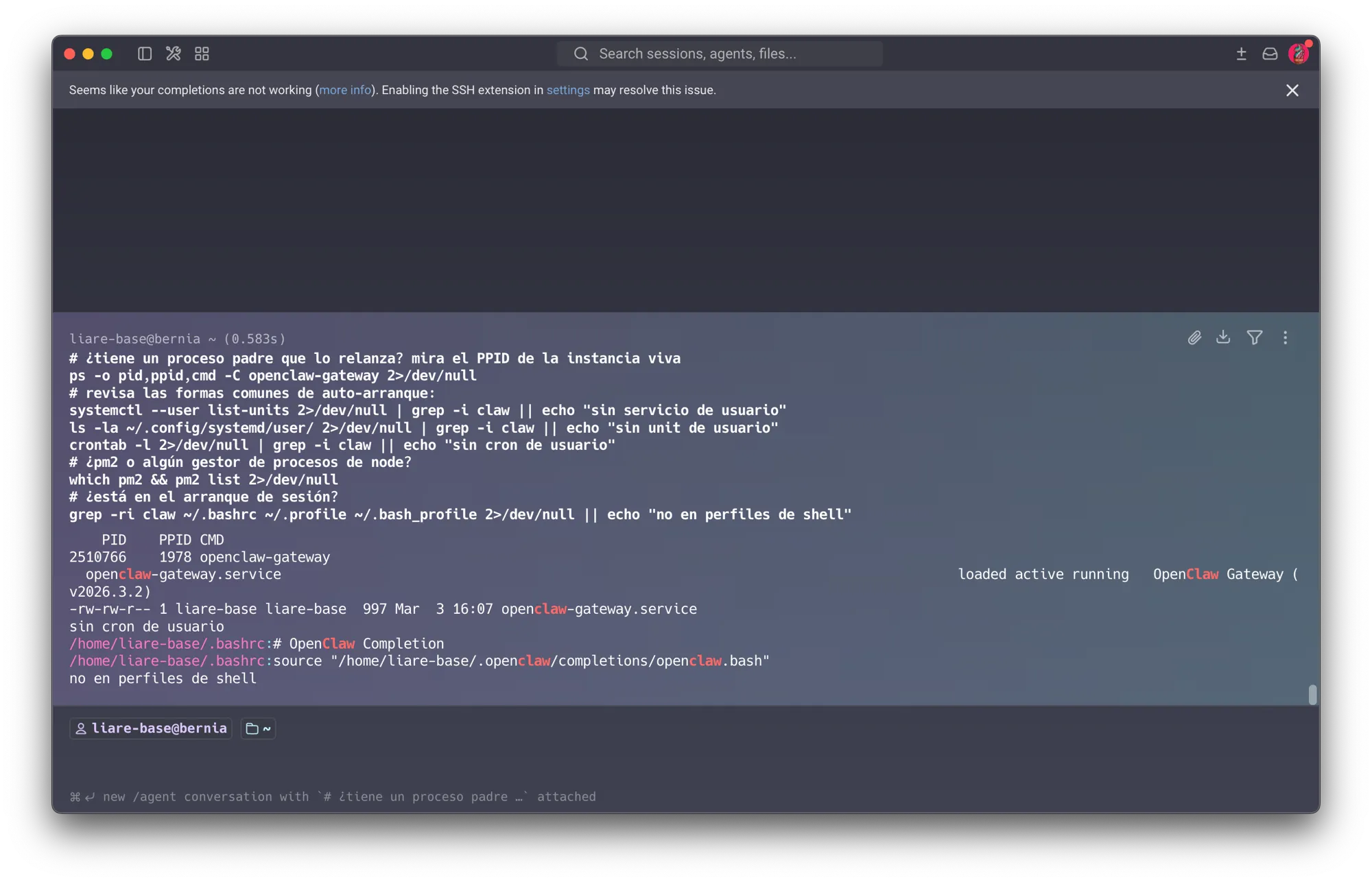Click the '-rw-rw-r--' file listing line

pos(383,609)
